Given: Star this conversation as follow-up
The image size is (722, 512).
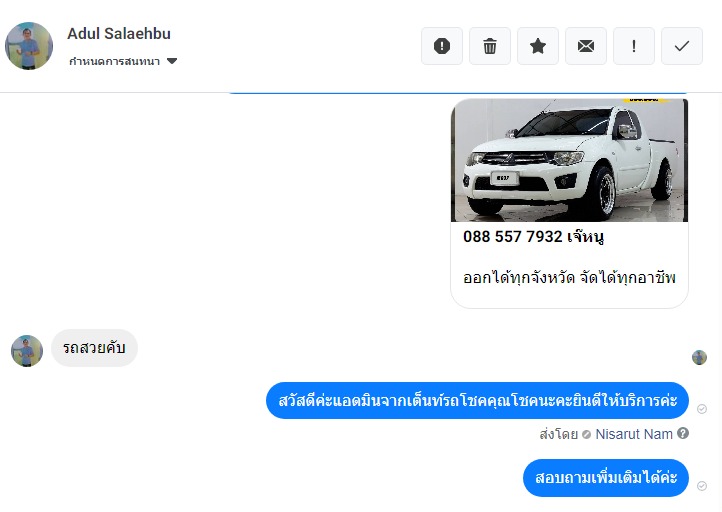Looking at the screenshot, I should (x=538, y=46).
